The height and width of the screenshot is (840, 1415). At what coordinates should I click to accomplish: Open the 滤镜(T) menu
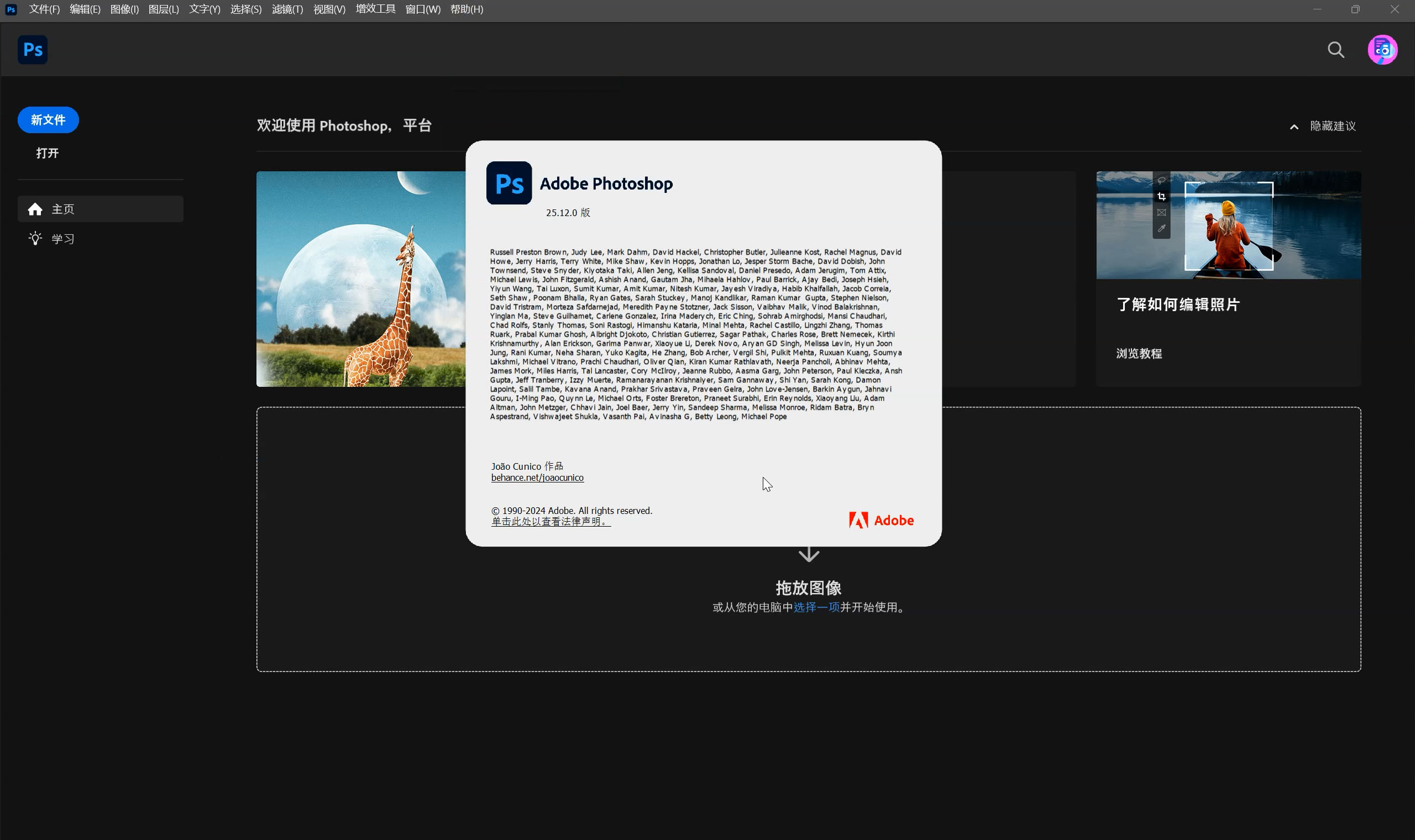287,9
